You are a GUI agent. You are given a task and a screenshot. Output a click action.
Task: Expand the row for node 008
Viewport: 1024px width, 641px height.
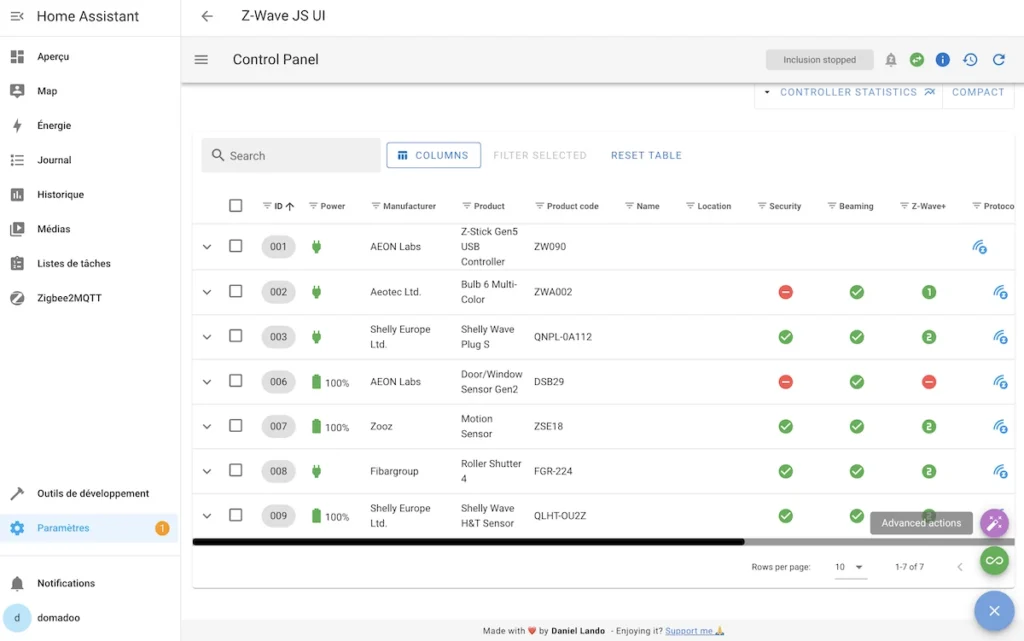(207, 471)
